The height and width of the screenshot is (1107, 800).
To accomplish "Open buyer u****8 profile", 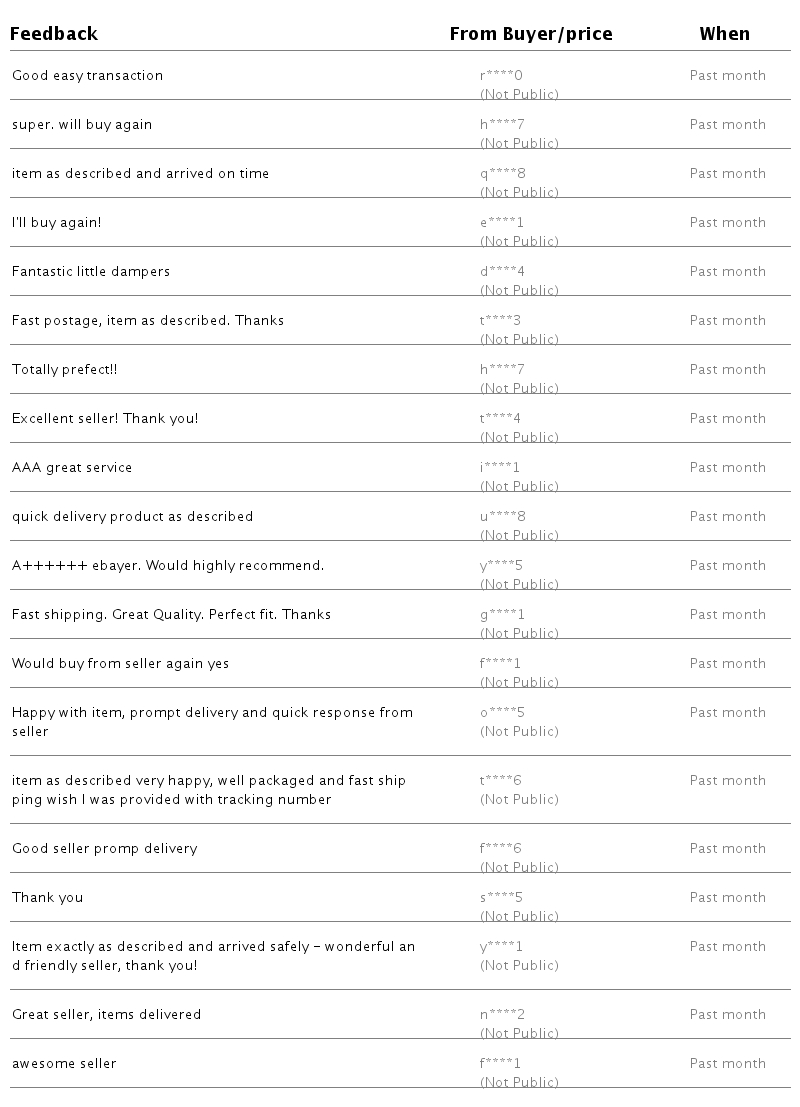I will pos(502,517).
